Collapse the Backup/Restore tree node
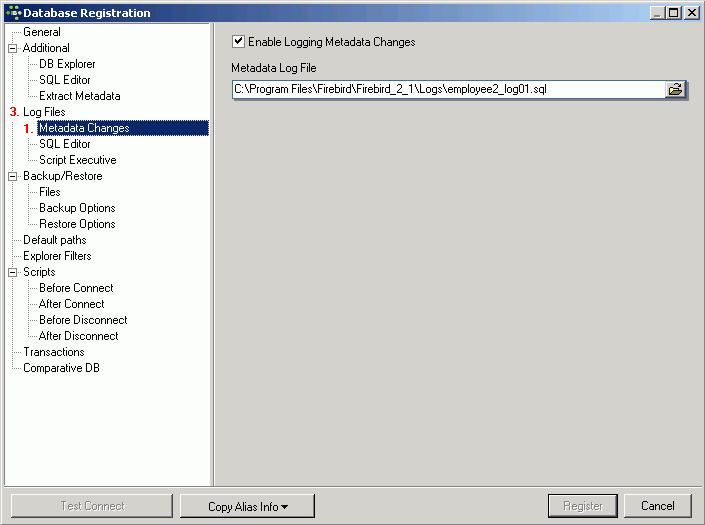Viewport: 705px width, 525px height. pos(13,176)
